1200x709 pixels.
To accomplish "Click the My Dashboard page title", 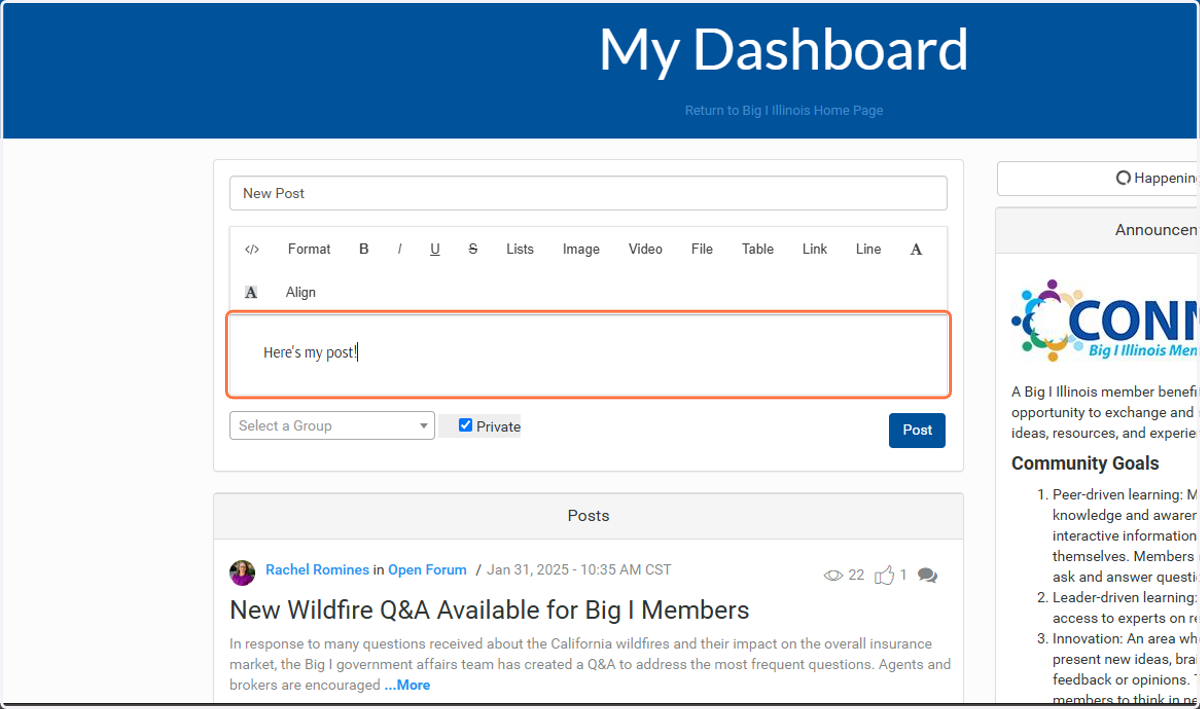I will click(784, 49).
